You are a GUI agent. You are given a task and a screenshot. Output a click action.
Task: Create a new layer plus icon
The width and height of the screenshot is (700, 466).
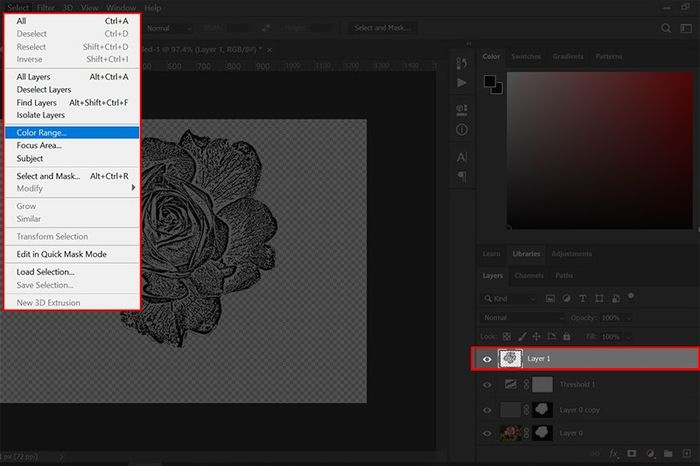coord(686,454)
